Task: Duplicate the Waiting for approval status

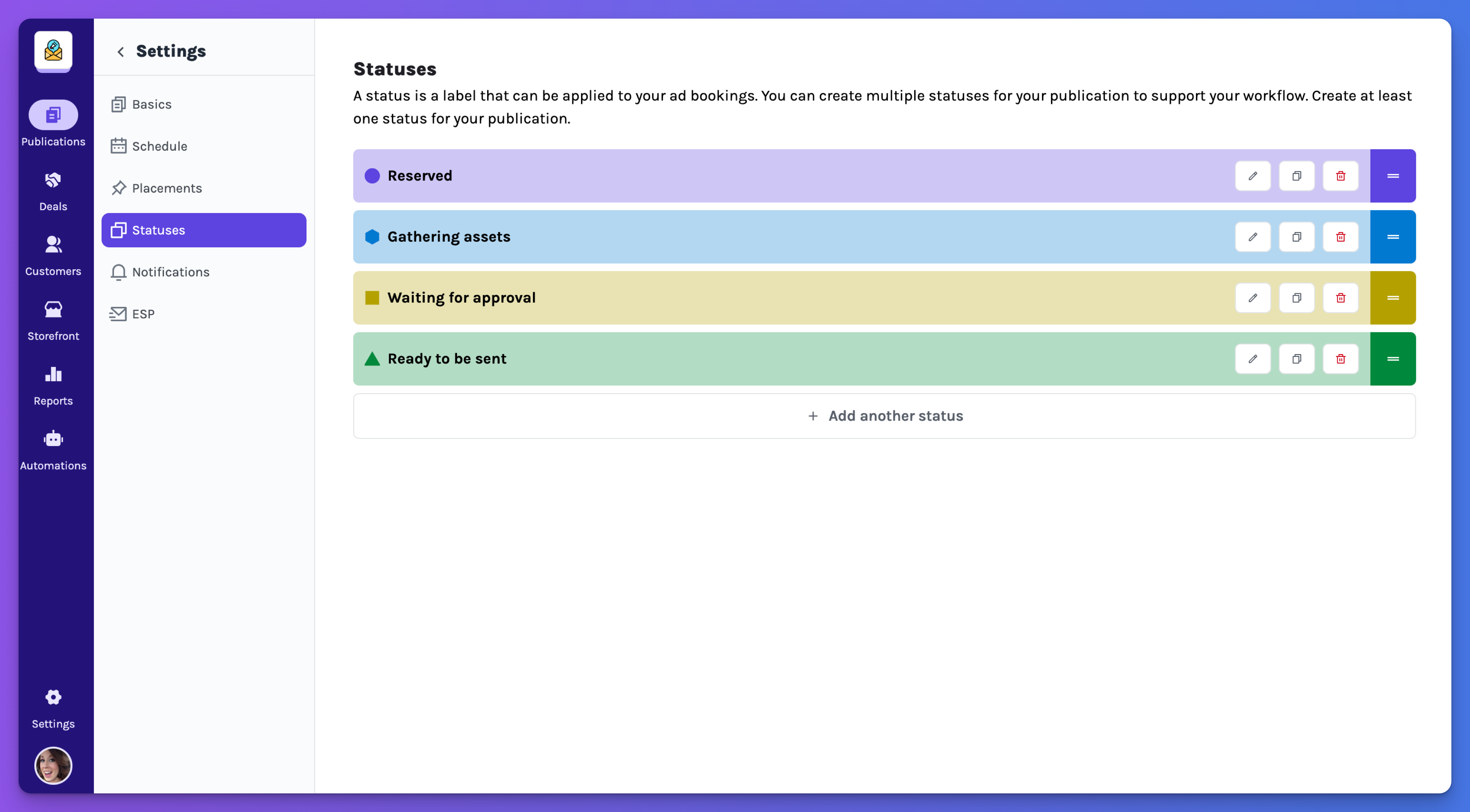Action: [x=1297, y=298]
